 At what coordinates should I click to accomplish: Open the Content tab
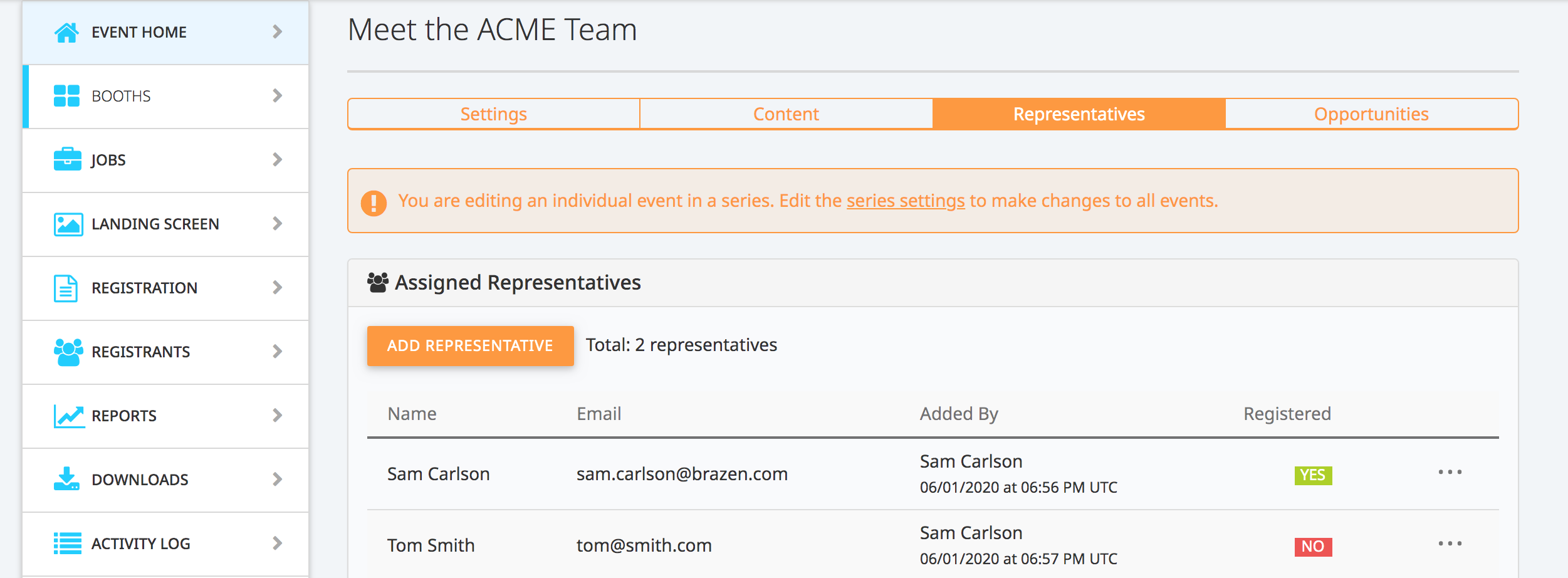coord(786,114)
